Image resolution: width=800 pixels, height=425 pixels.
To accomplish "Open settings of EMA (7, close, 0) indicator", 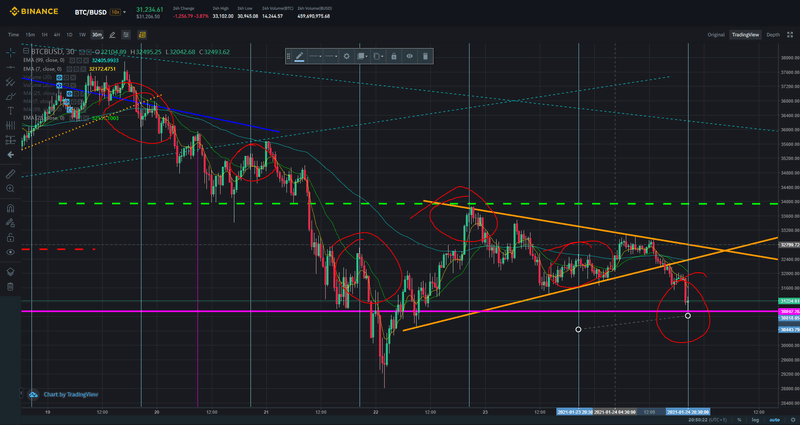I will coord(75,68).
